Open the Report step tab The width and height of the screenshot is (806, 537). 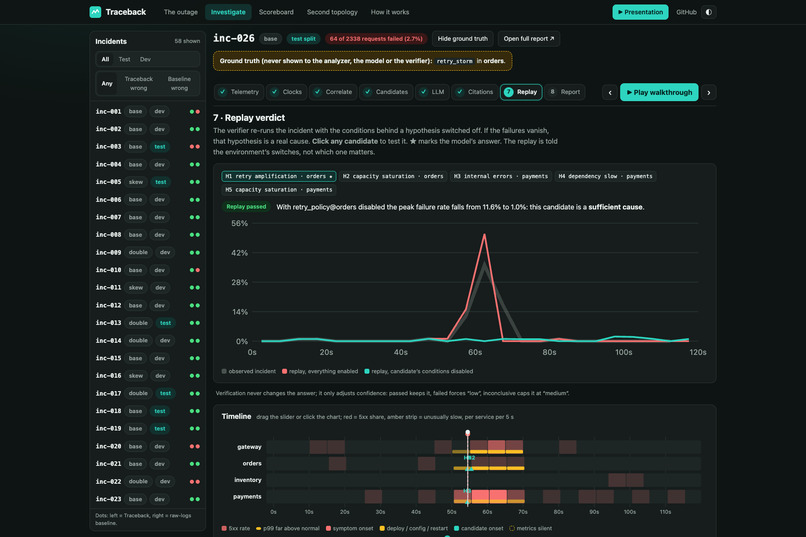pos(564,92)
